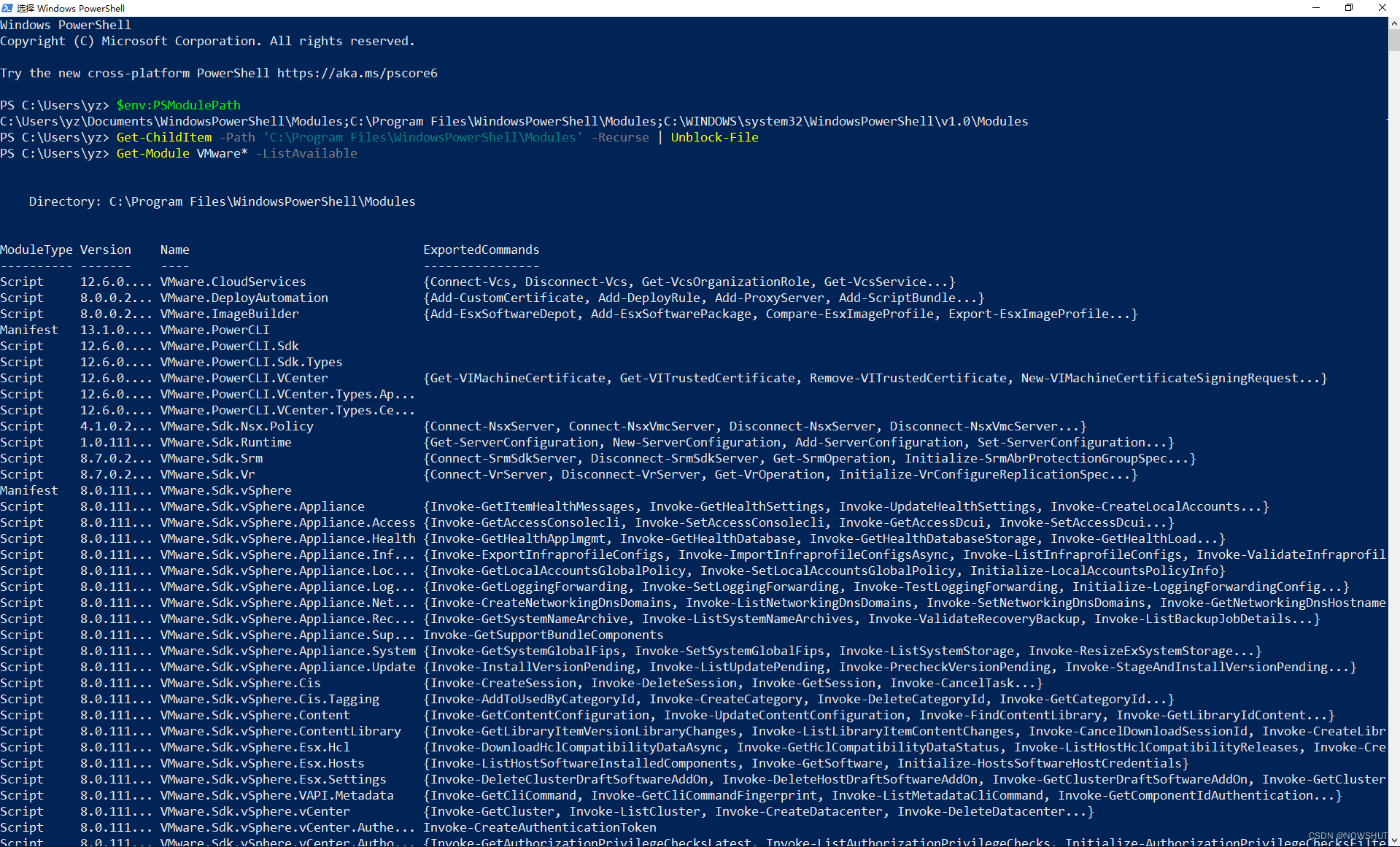
Task: Click the Invoke-GetCliCommand exported command
Action: pos(503,795)
